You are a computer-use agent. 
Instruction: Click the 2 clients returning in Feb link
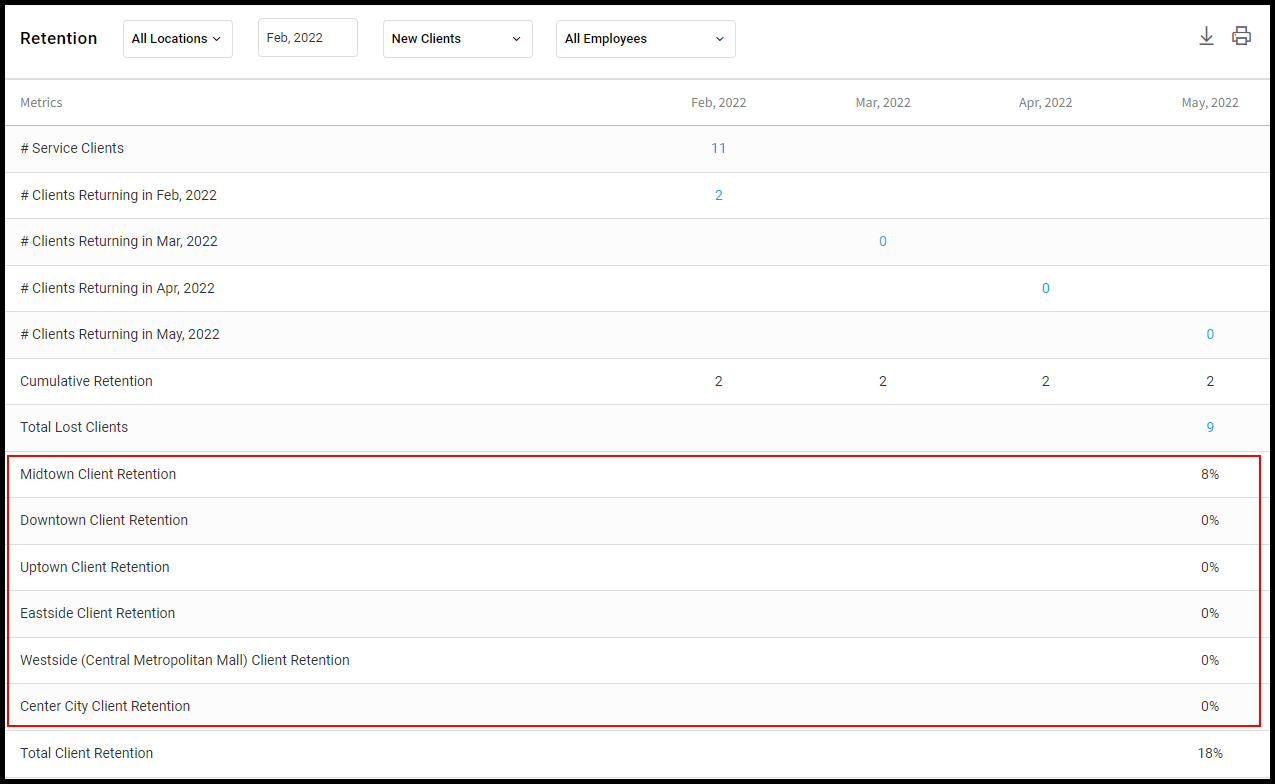(x=718, y=195)
